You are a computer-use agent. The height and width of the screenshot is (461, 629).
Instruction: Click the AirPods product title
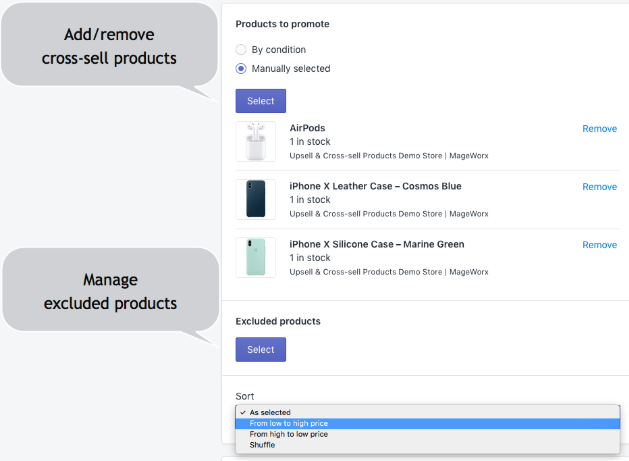[307, 128]
